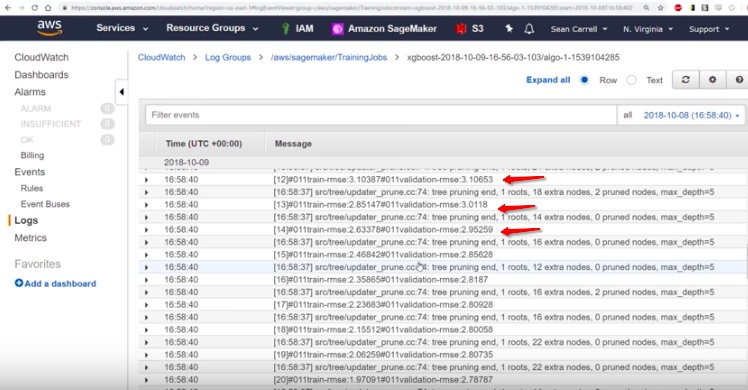Select INSUFFICIENT state filter
748x390 pixels.
(x=51, y=124)
